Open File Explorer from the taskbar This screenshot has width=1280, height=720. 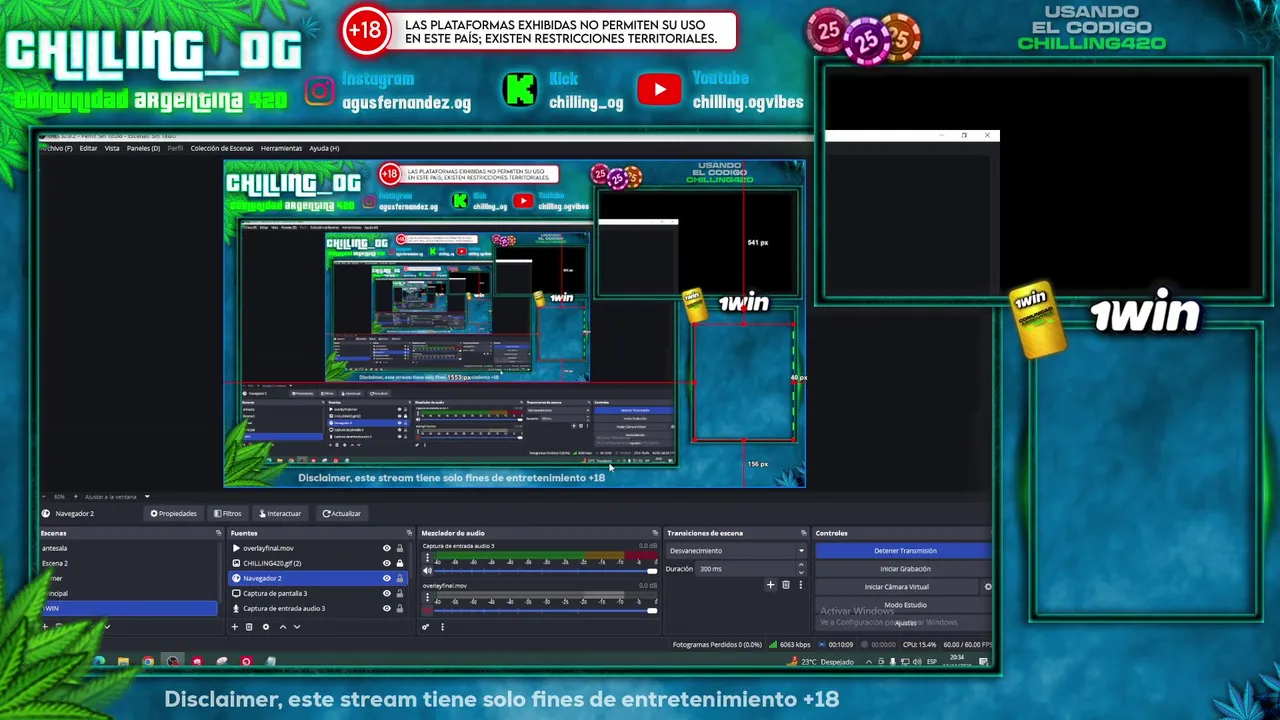(x=123, y=661)
